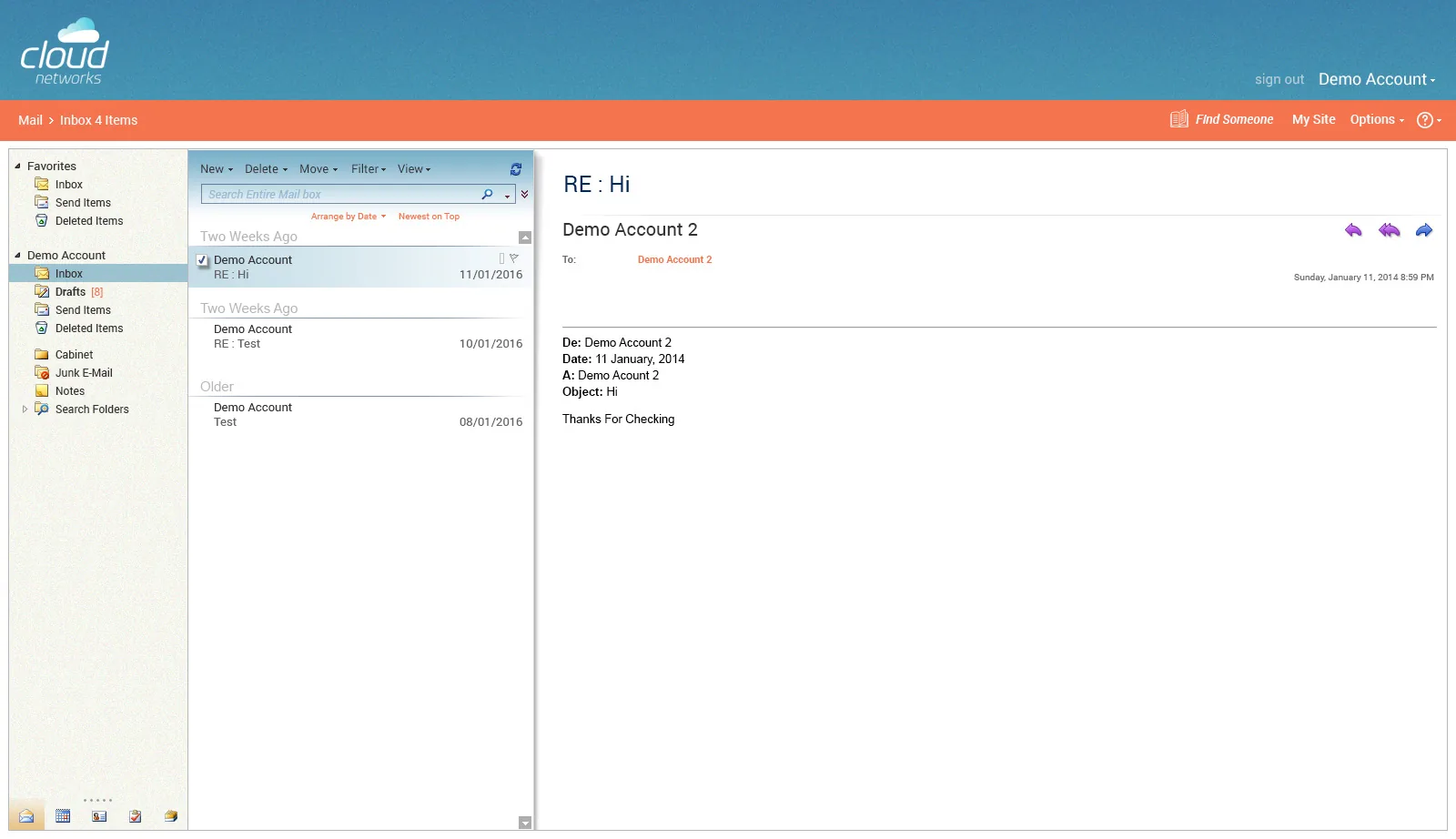Open the Calendar module icon
Image resolution: width=1456 pixels, height=839 pixels.
(63, 816)
